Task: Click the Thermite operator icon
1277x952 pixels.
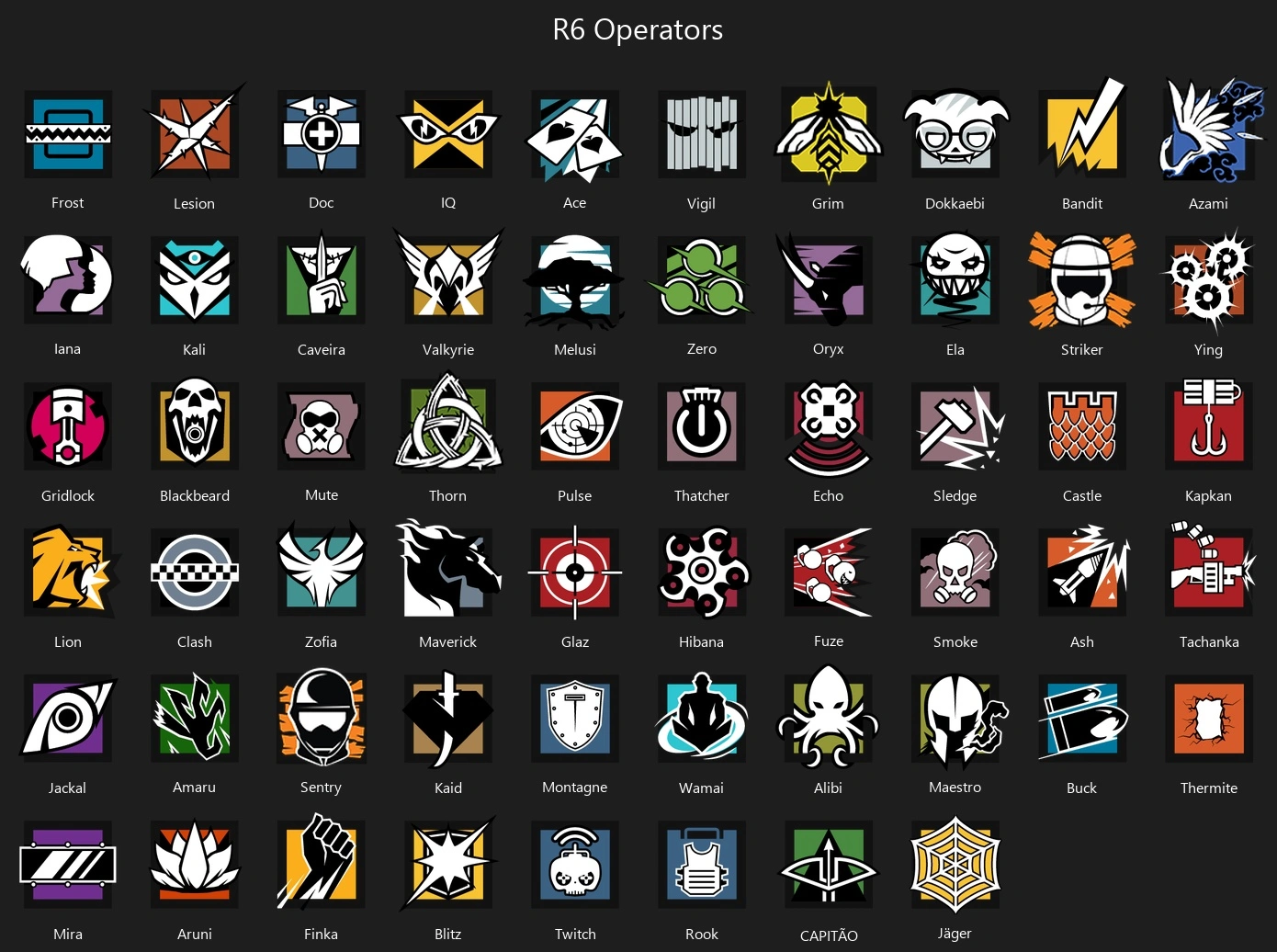Action: 1209,718
